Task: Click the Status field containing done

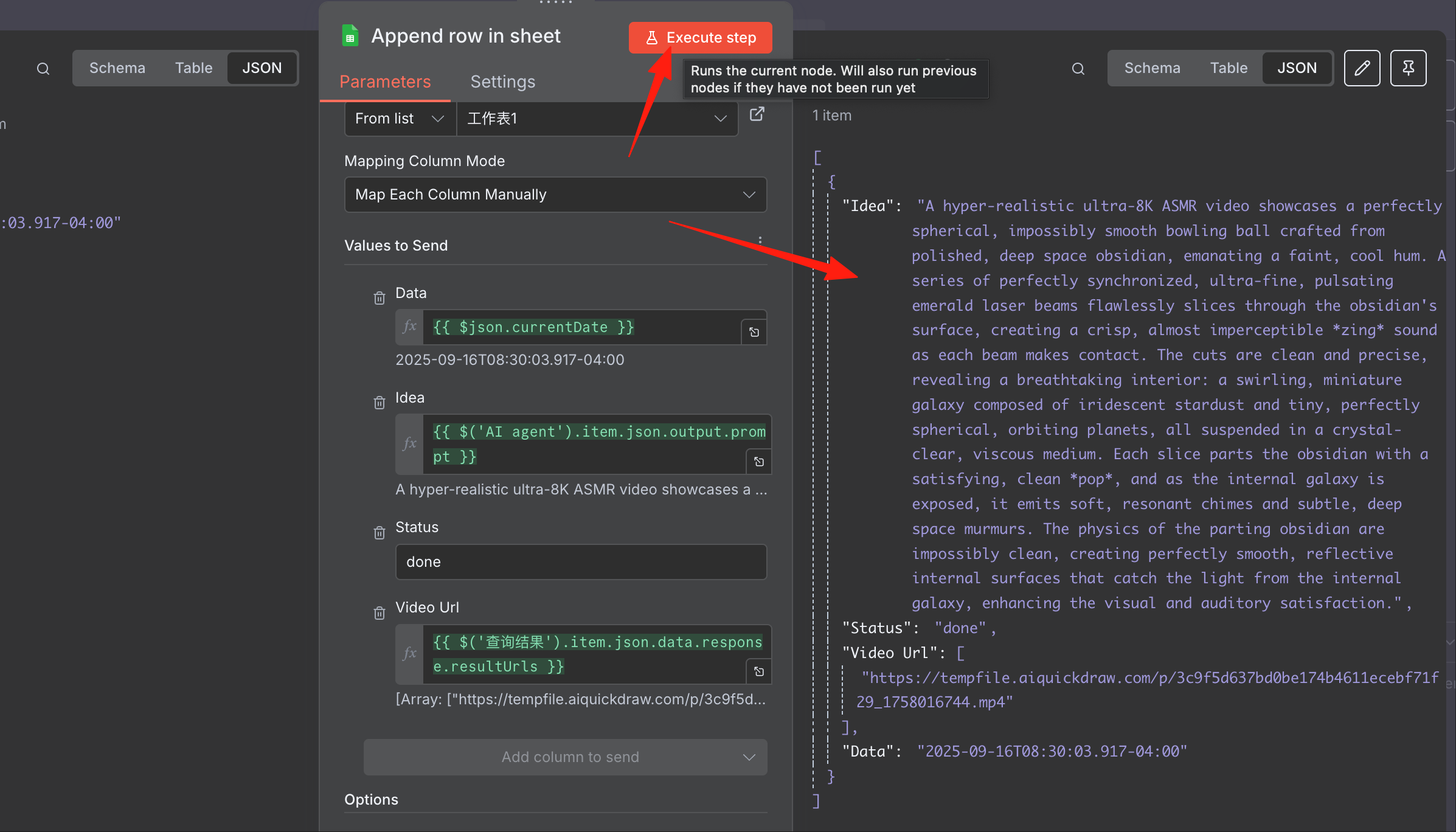Action: (581, 562)
